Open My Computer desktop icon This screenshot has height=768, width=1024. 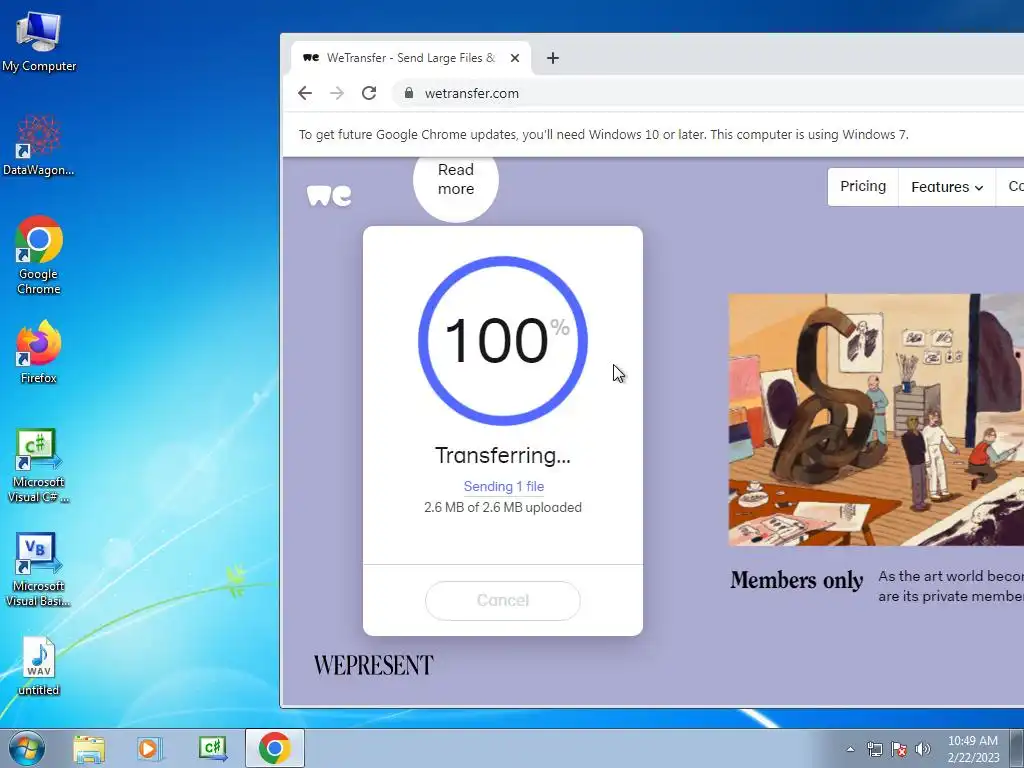pos(39,41)
